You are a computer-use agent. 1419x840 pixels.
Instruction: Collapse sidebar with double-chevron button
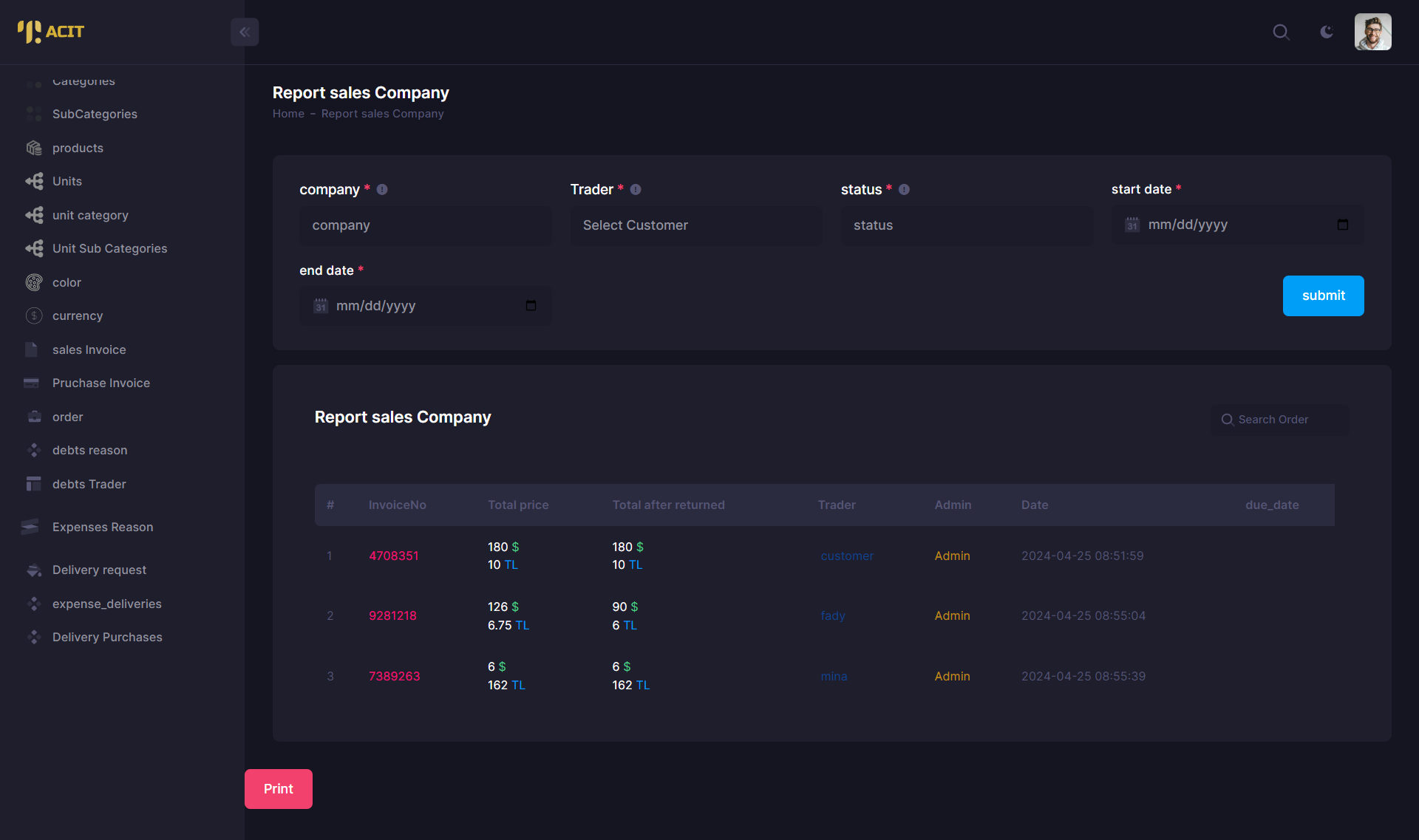point(245,32)
